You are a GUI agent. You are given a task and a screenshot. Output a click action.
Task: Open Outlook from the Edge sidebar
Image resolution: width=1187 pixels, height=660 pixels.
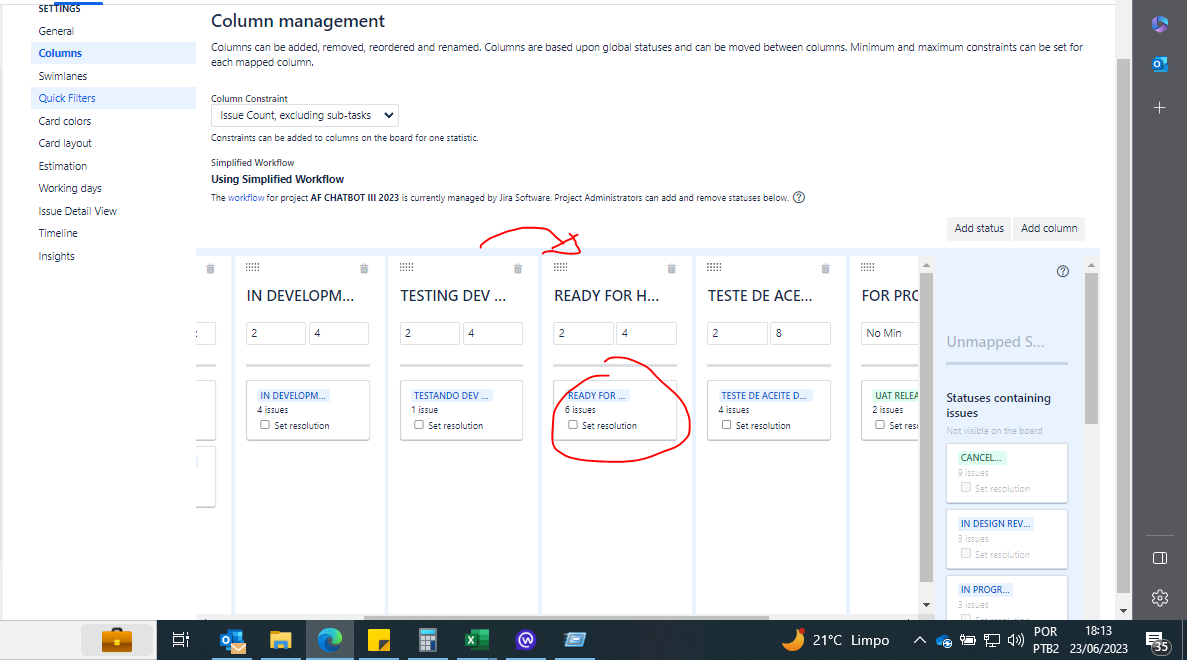[x=1159, y=64]
